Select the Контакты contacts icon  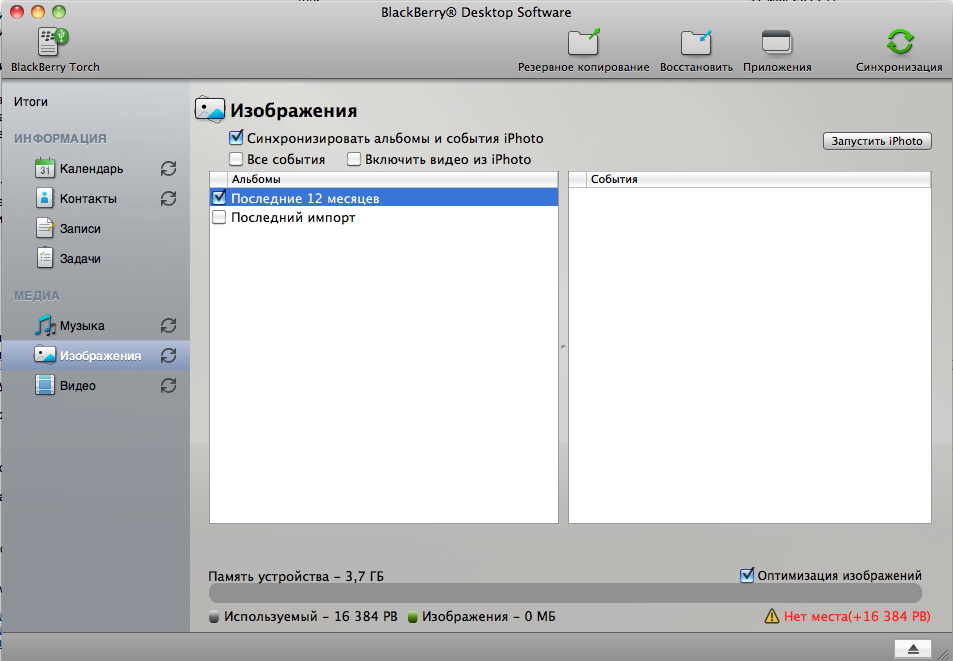[45, 198]
